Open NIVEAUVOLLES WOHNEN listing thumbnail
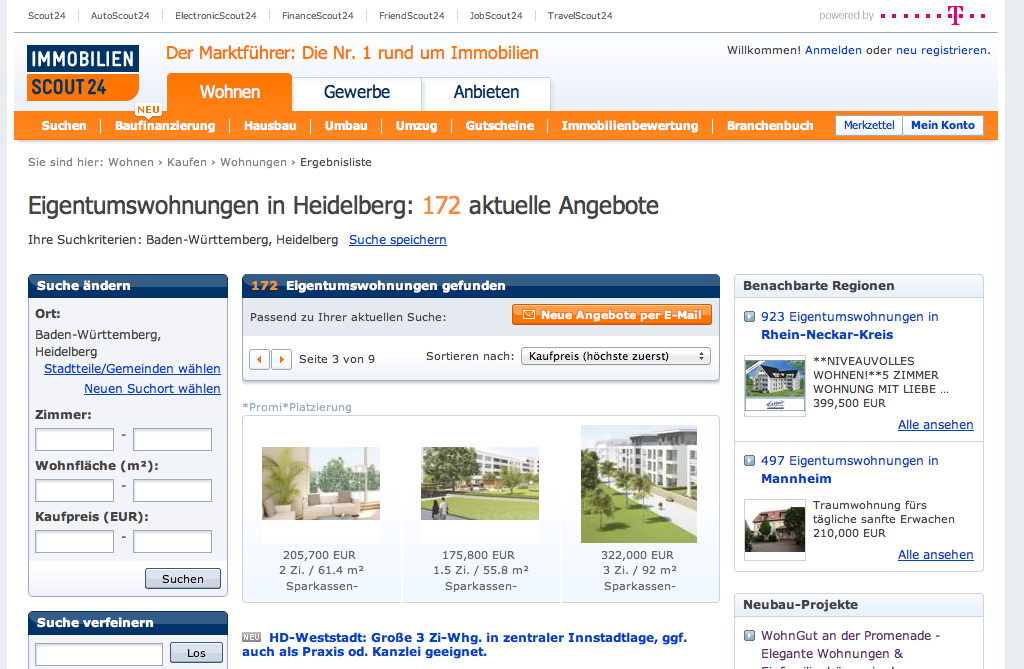1024x669 pixels. (775, 385)
